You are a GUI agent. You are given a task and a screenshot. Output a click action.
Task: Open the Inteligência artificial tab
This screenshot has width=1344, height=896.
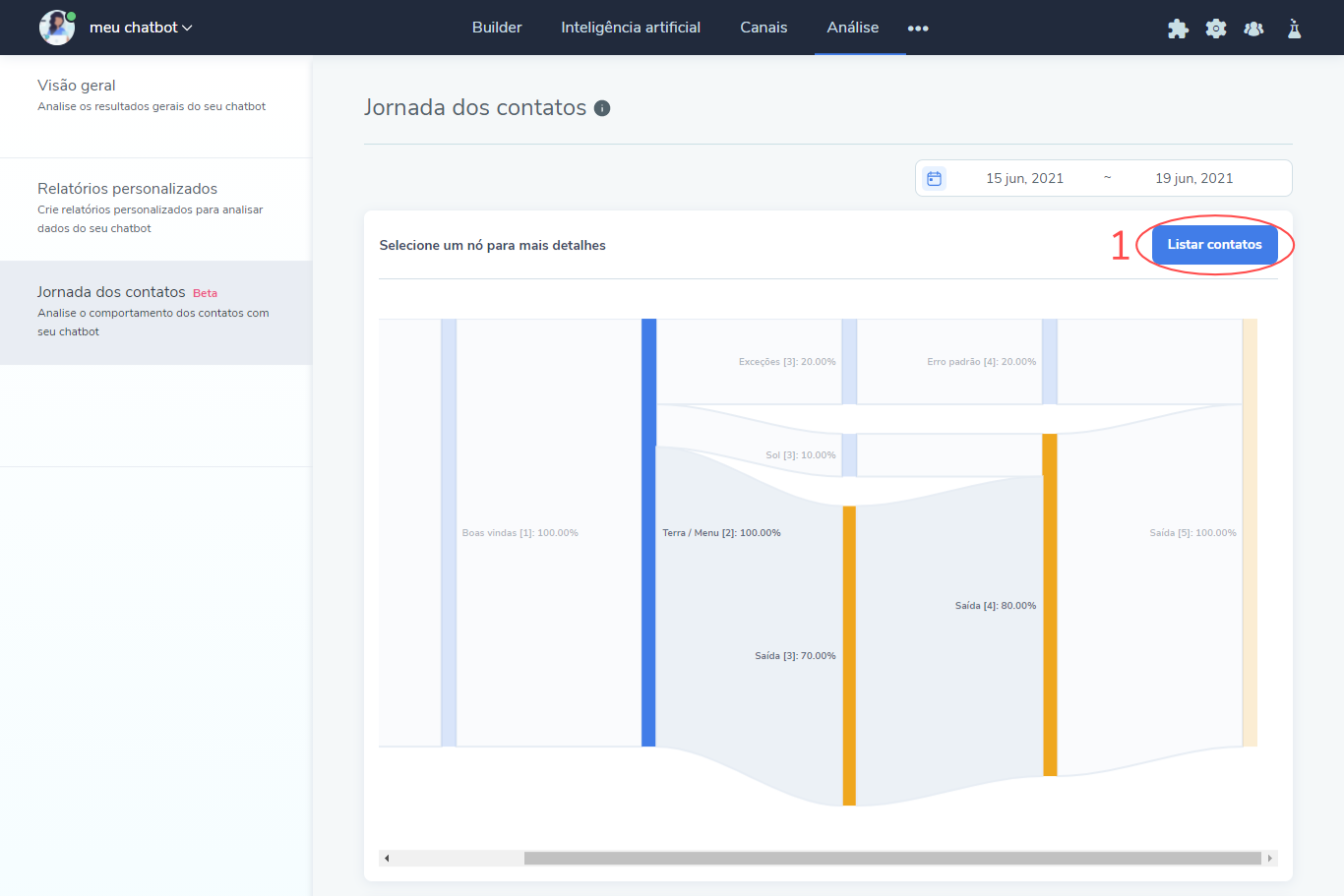click(631, 28)
